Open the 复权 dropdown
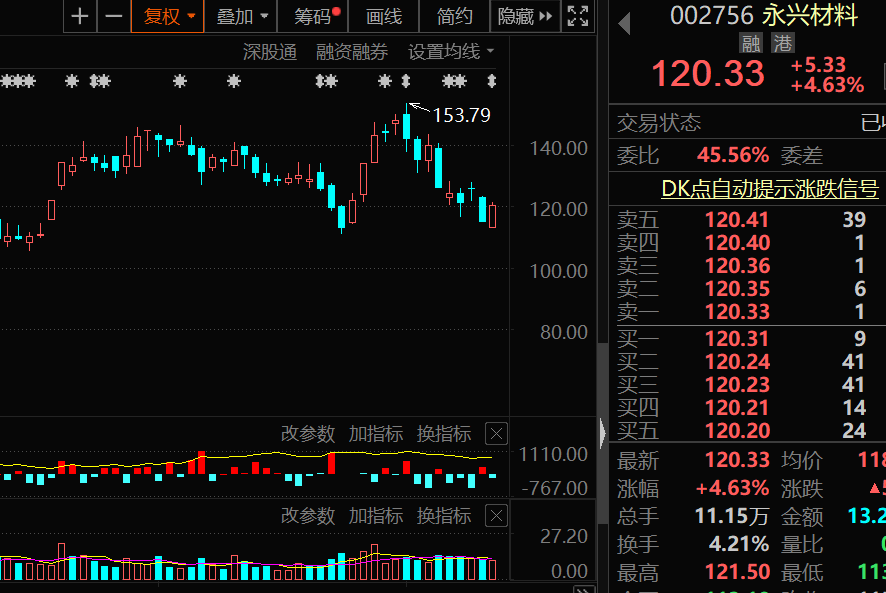Viewport: 886px width, 593px height. click(167, 16)
